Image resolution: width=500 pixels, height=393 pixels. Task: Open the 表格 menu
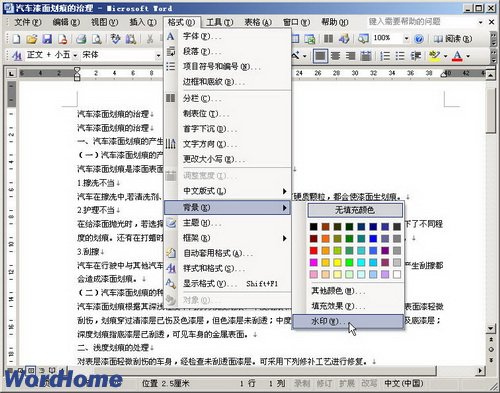tap(258, 22)
